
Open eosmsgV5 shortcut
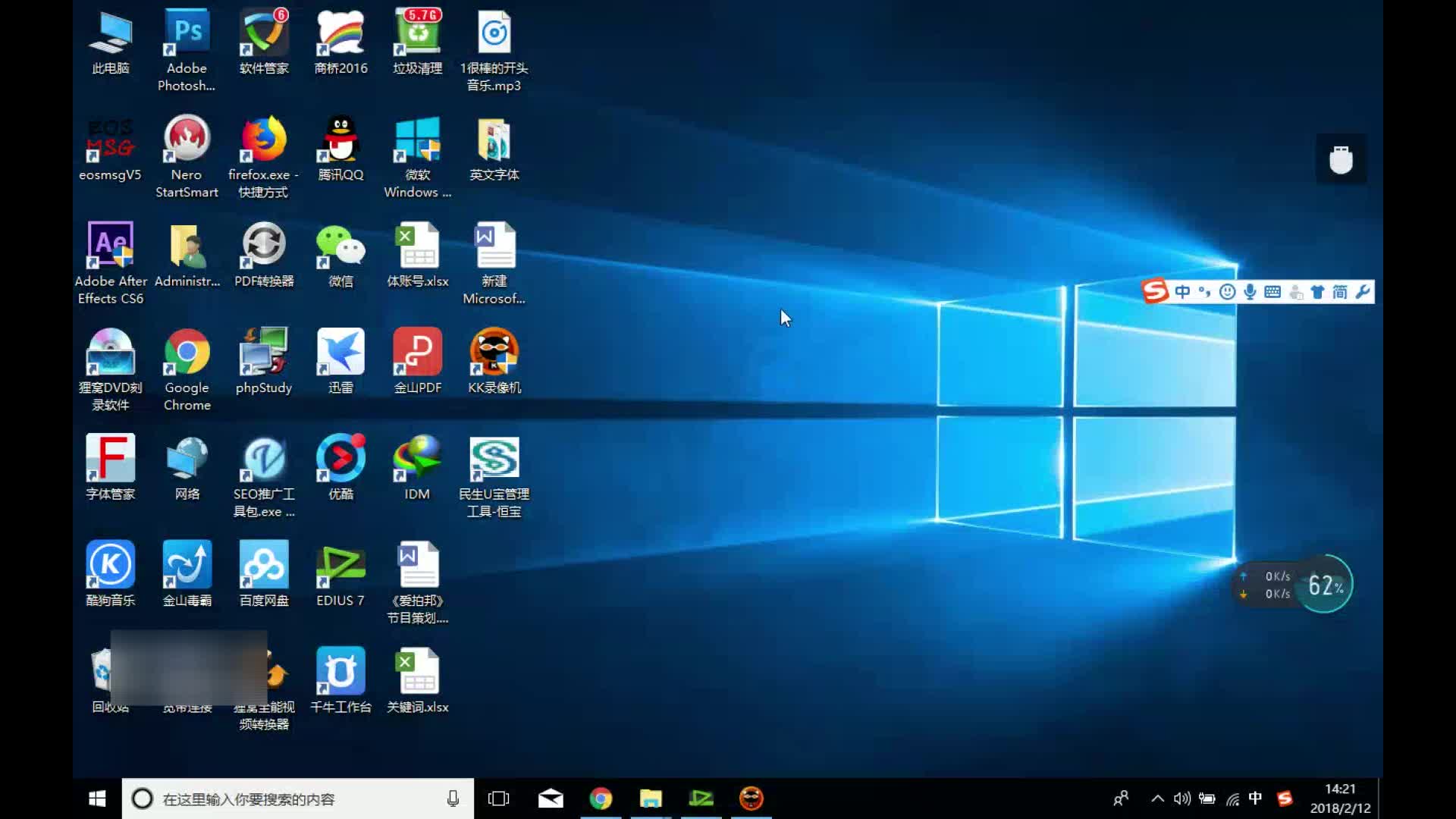[x=111, y=149]
